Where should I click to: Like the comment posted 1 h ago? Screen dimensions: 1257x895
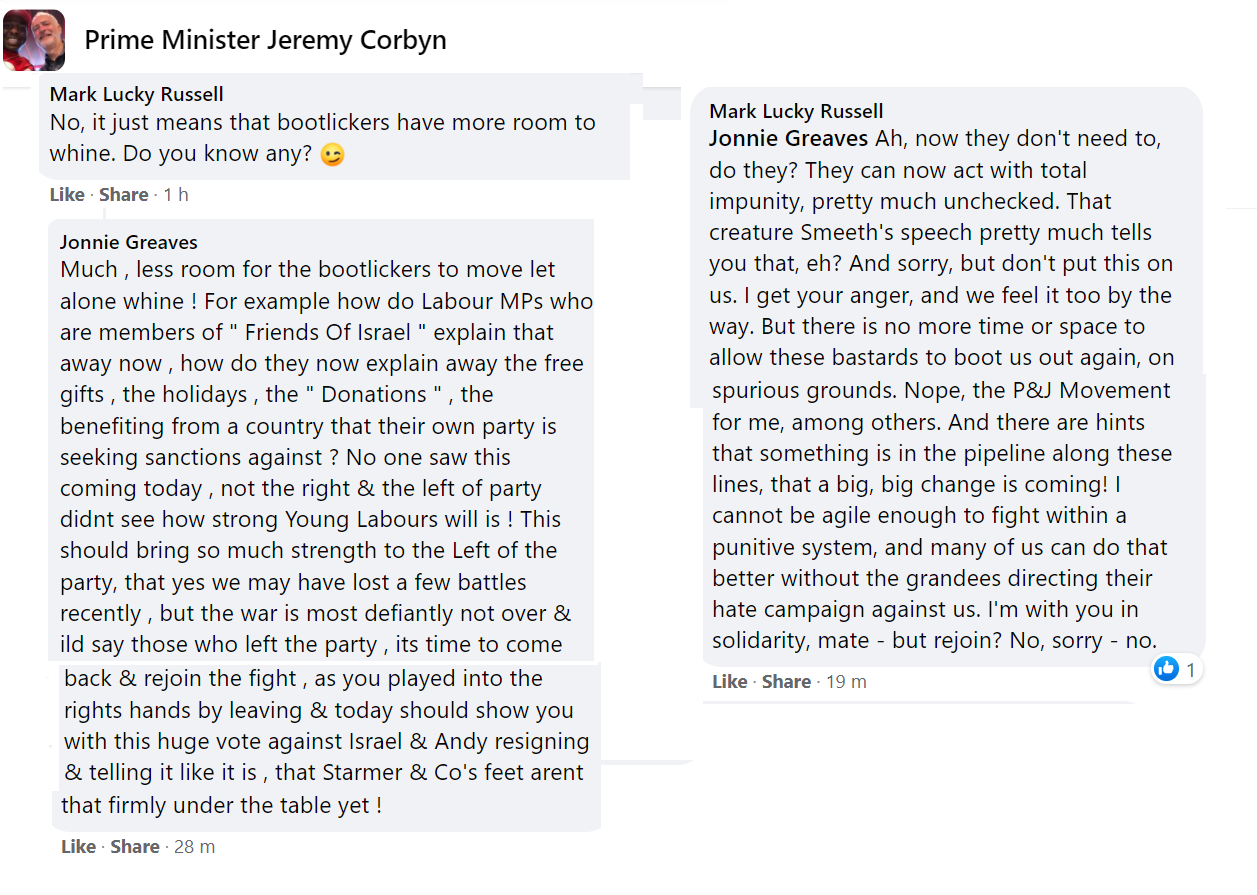67,195
